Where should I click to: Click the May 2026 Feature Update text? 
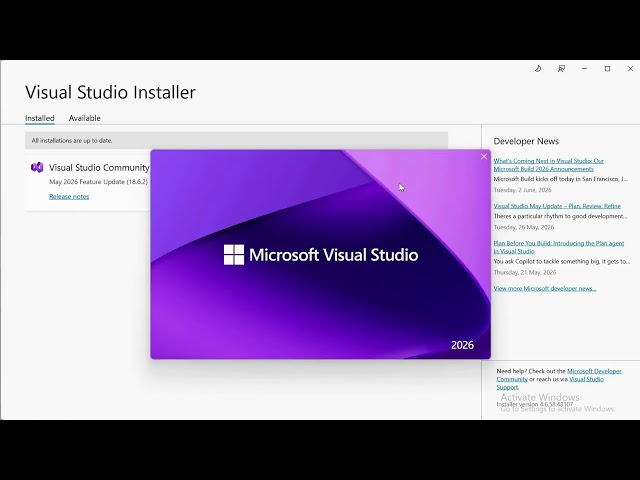(x=98, y=182)
